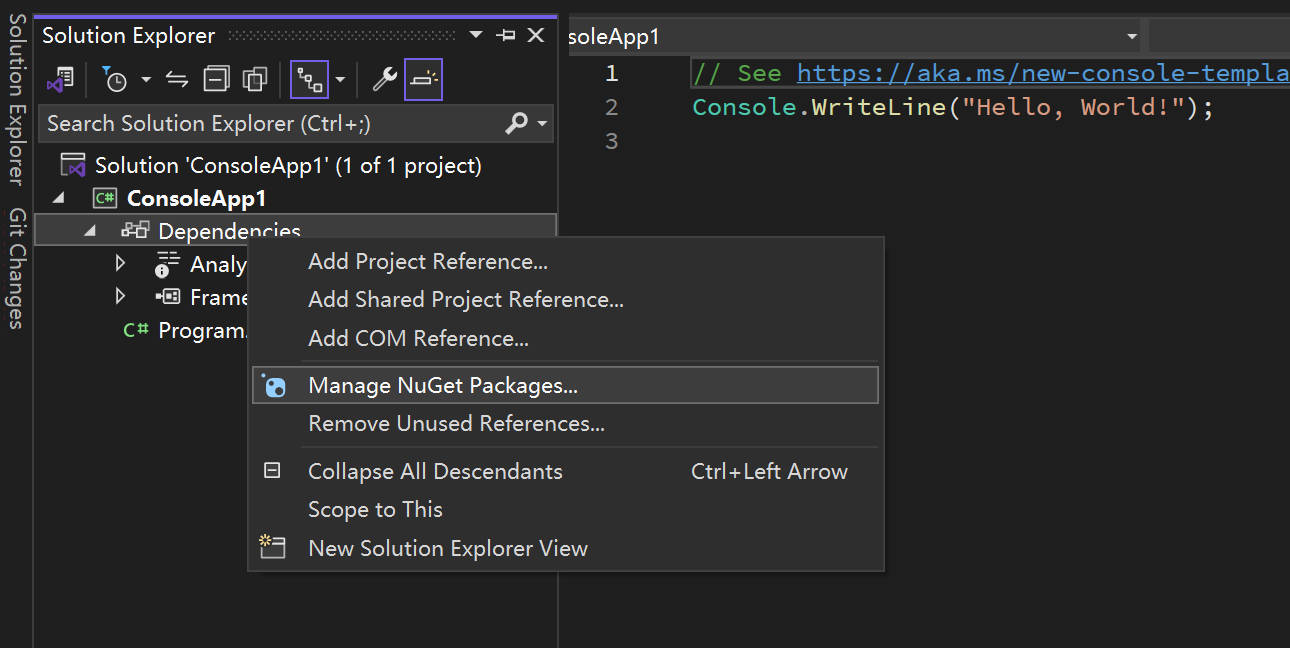
Task: Click Sync with Active Document arrows
Action: click(177, 80)
